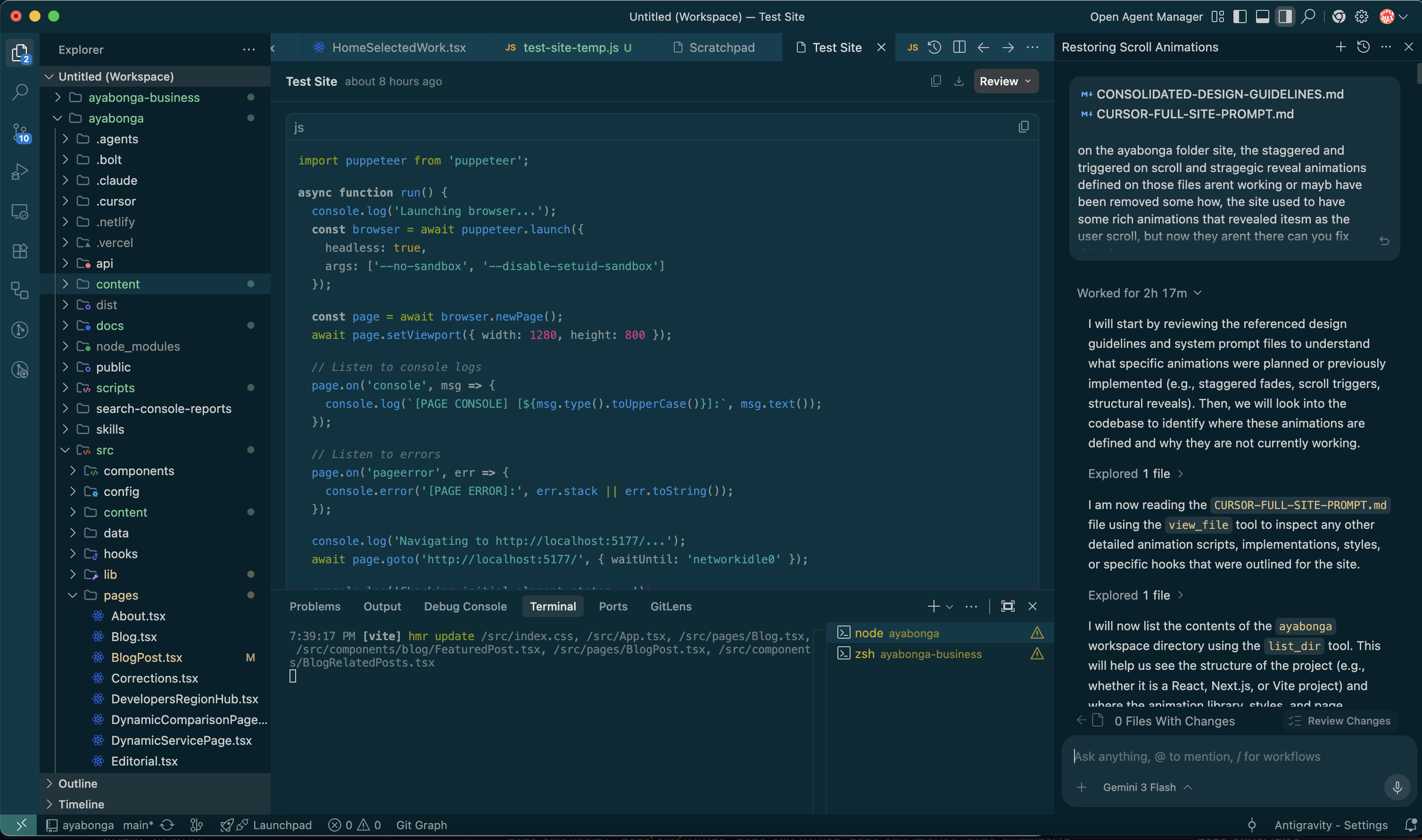Open past conversations history in agent panel

click(x=1363, y=47)
